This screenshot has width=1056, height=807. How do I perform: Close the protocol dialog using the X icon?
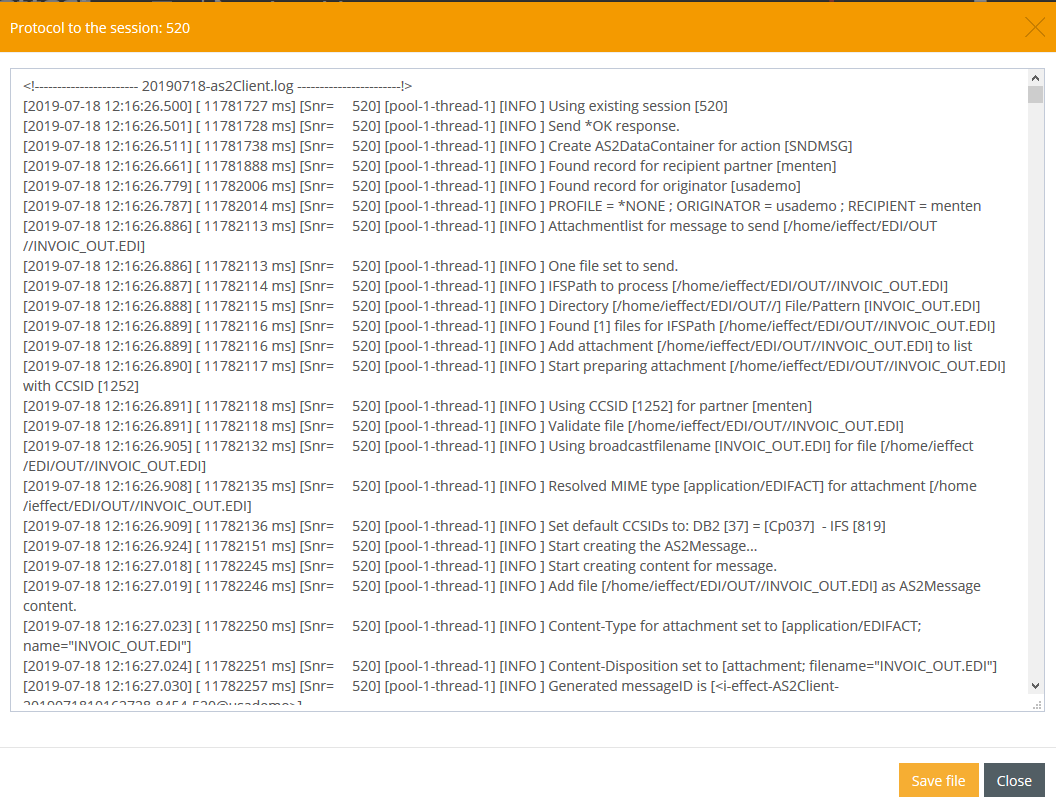(1034, 27)
